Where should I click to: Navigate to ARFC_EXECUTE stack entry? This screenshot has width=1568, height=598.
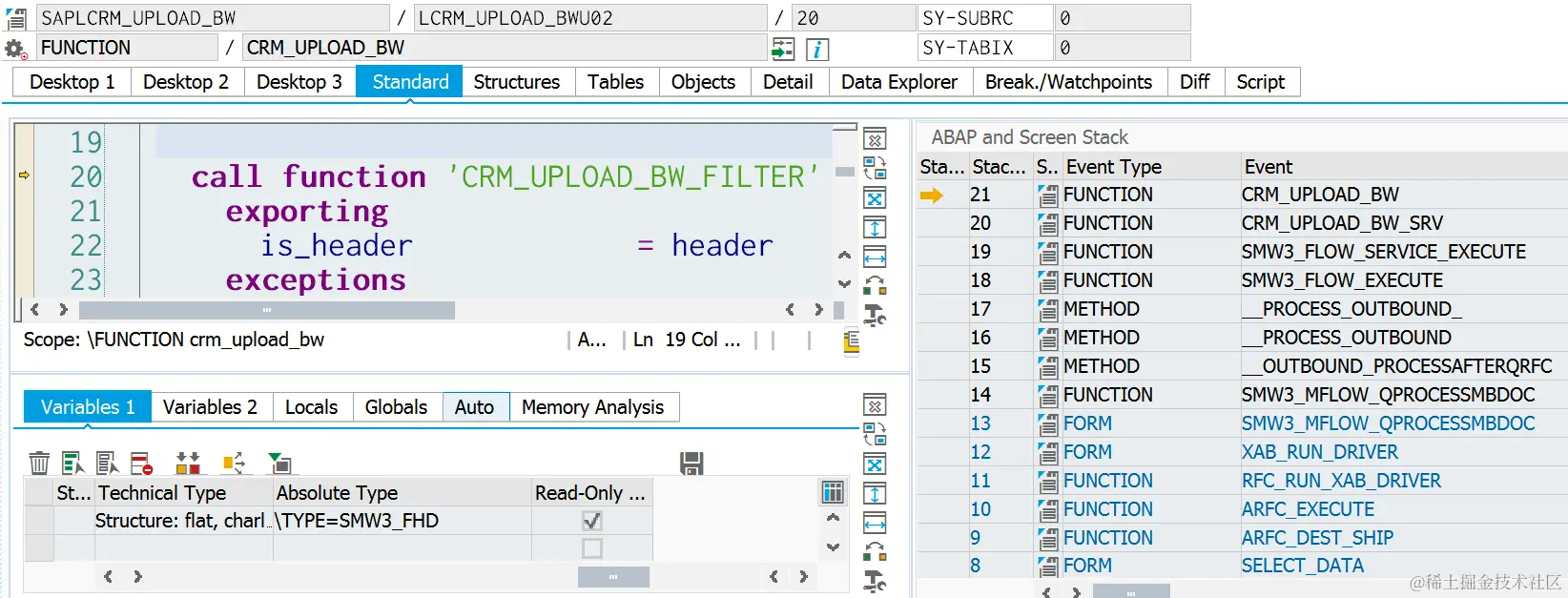tap(1308, 509)
